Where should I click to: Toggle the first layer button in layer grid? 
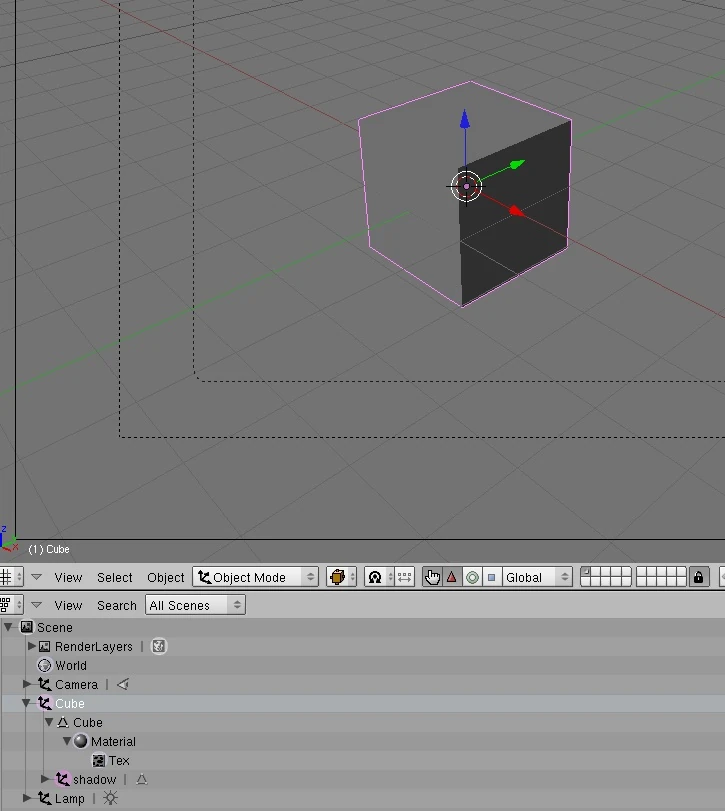(587, 572)
